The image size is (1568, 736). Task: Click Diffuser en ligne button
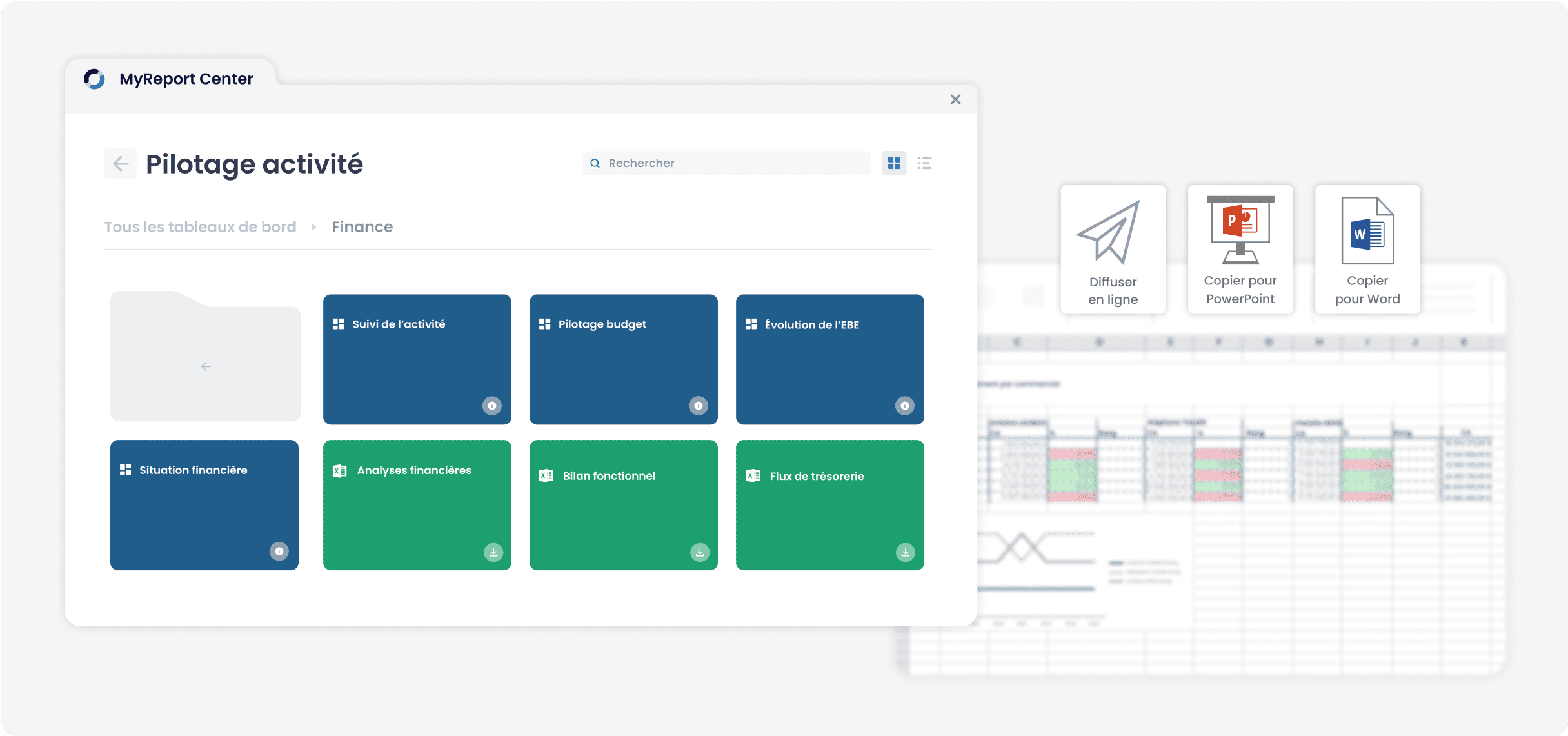pyautogui.click(x=1113, y=250)
